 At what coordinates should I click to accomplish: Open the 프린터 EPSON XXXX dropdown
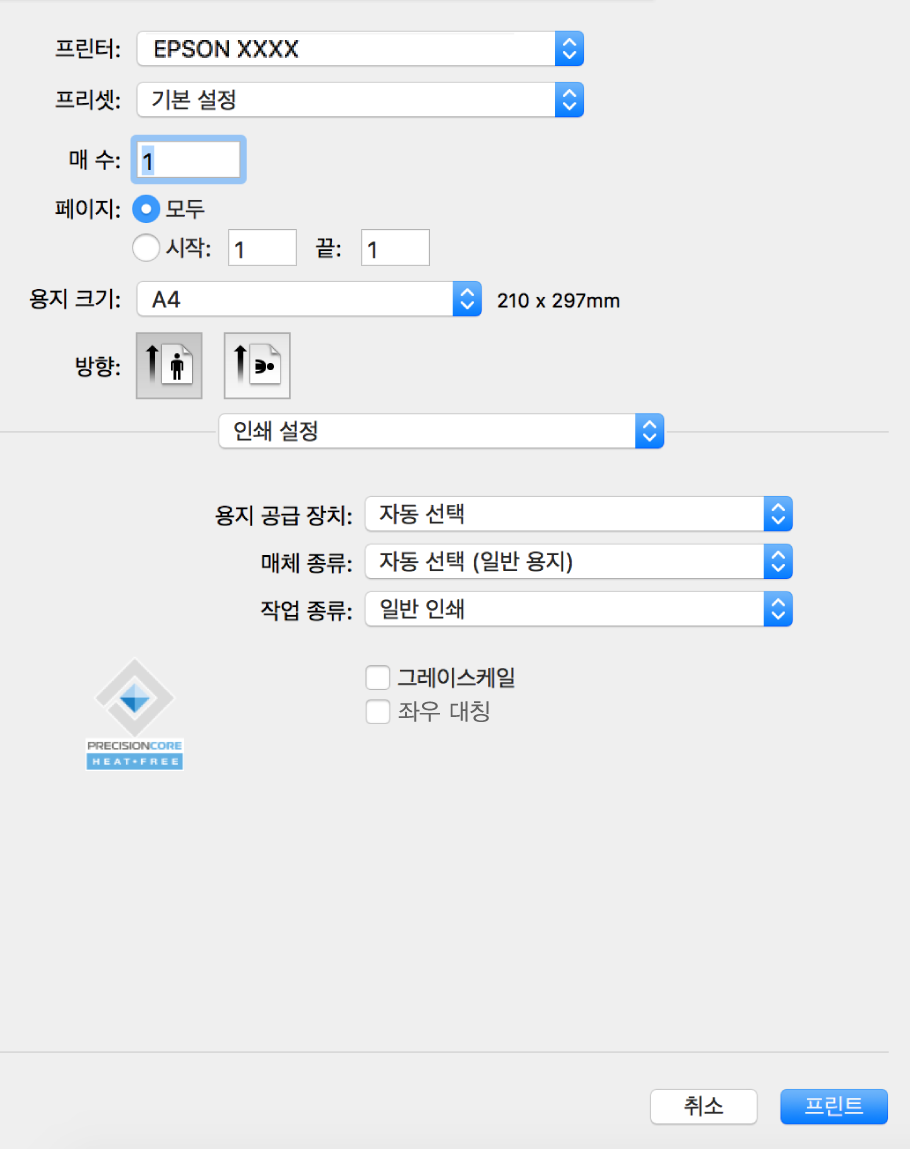pos(360,48)
